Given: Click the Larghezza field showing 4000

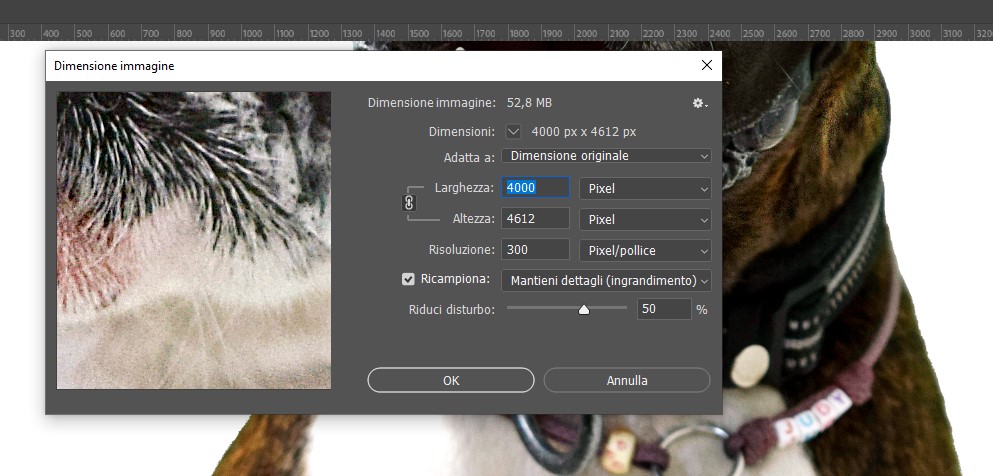Looking at the screenshot, I should (x=535, y=187).
